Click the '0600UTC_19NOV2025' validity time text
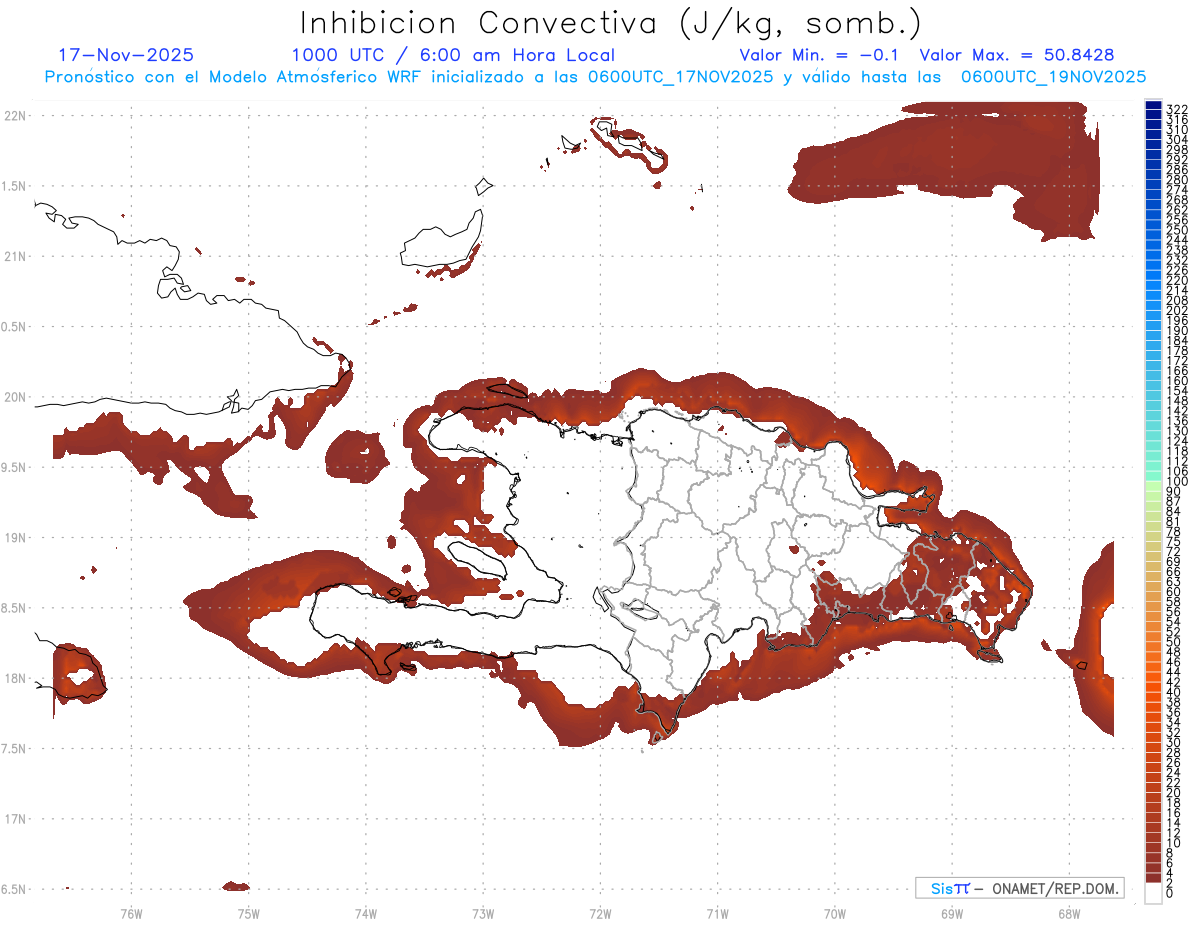The width and height of the screenshot is (1200, 927). [x=1053, y=77]
